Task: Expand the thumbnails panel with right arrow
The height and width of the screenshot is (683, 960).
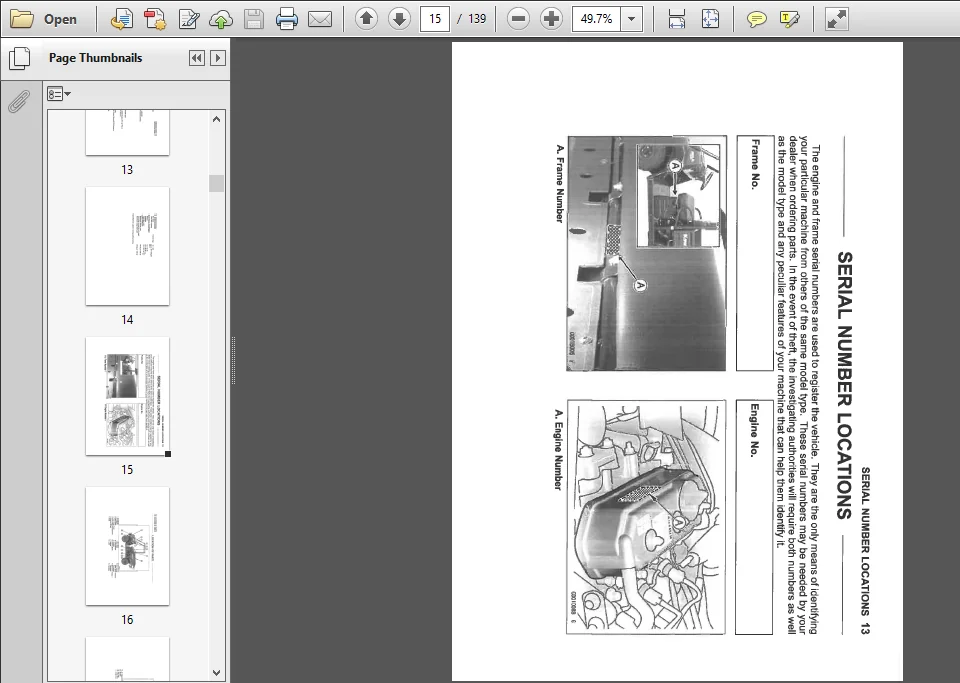Action: [x=217, y=58]
